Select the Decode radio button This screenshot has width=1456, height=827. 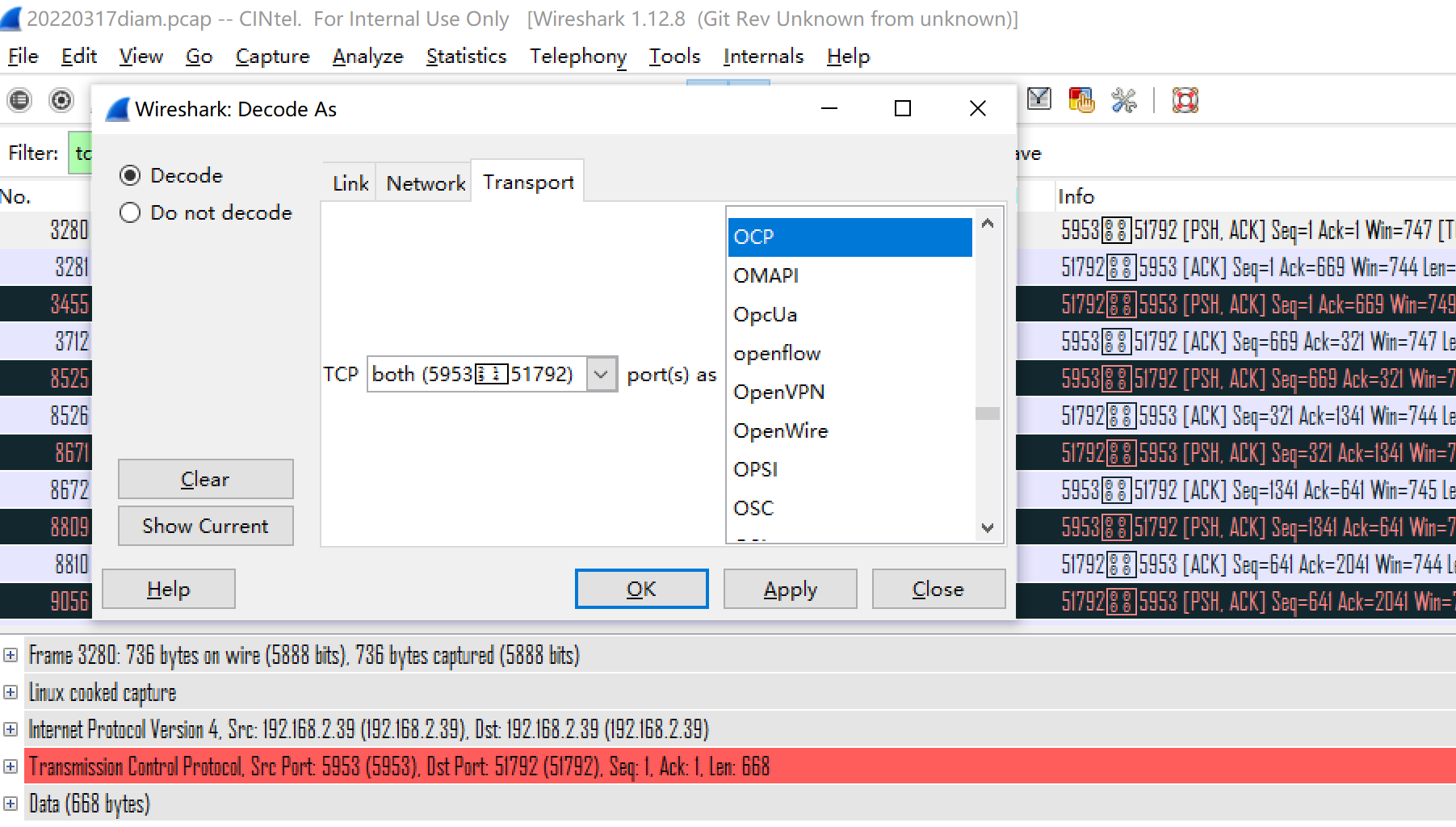(130, 175)
